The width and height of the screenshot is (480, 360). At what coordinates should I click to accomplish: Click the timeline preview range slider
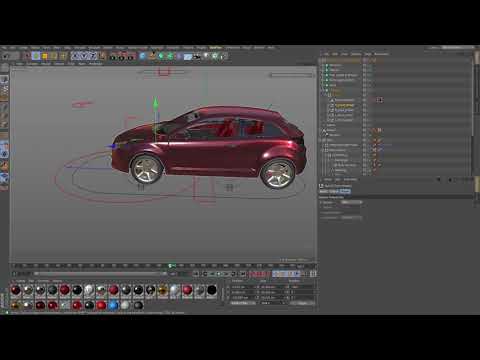pyautogui.click(x=100, y=274)
